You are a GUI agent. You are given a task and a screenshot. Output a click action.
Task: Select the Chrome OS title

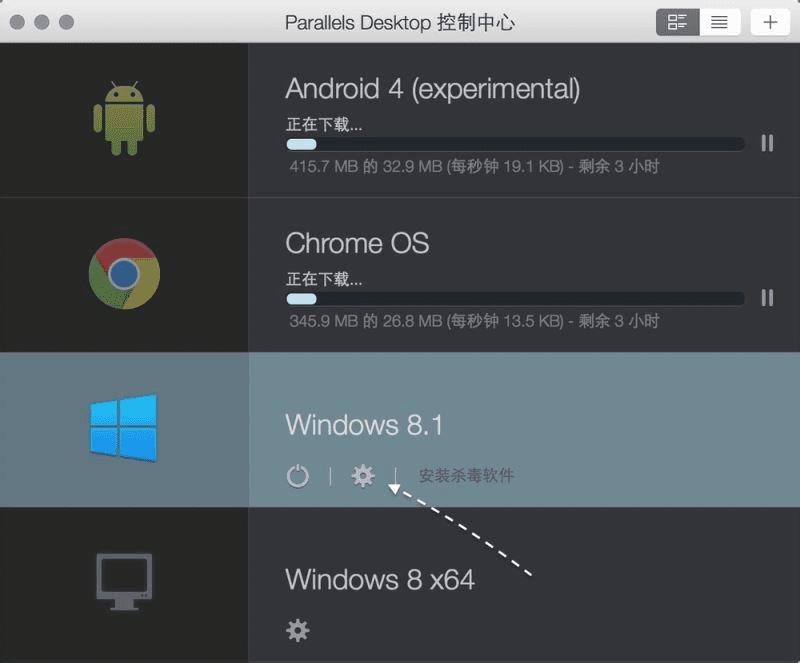[357, 243]
